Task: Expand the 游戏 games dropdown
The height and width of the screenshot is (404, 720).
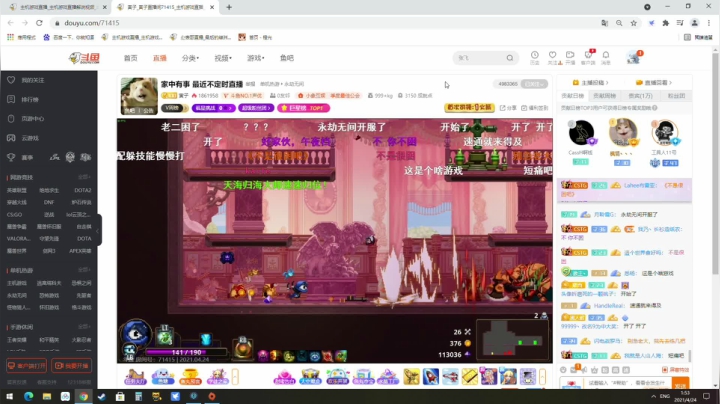Action: tap(255, 58)
